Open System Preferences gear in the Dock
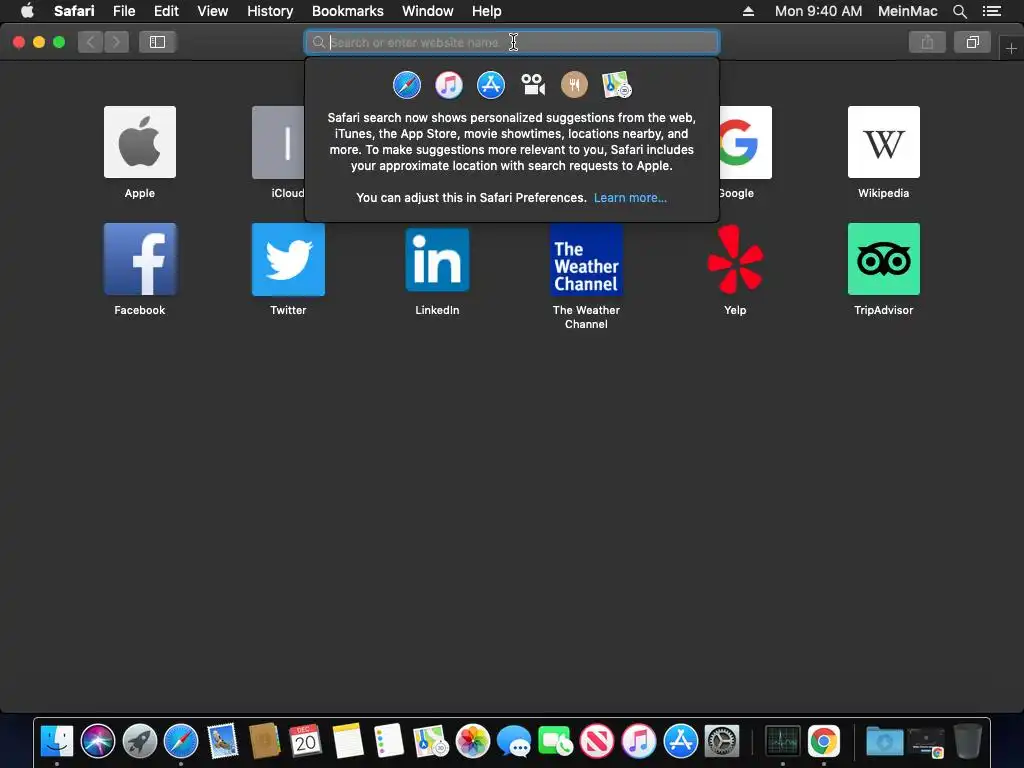The height and width of the screenshot is (768, 1024). coord(722,741)
